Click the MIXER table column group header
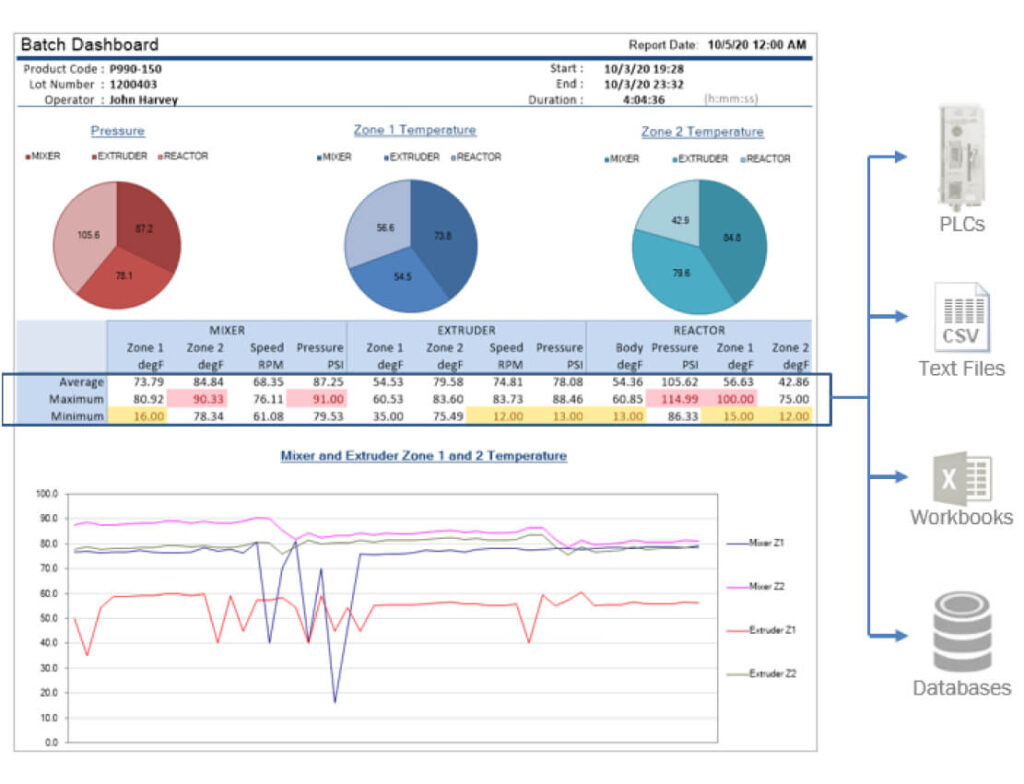The width and height of the screenshot is (1024, 784). coord(227,330)
